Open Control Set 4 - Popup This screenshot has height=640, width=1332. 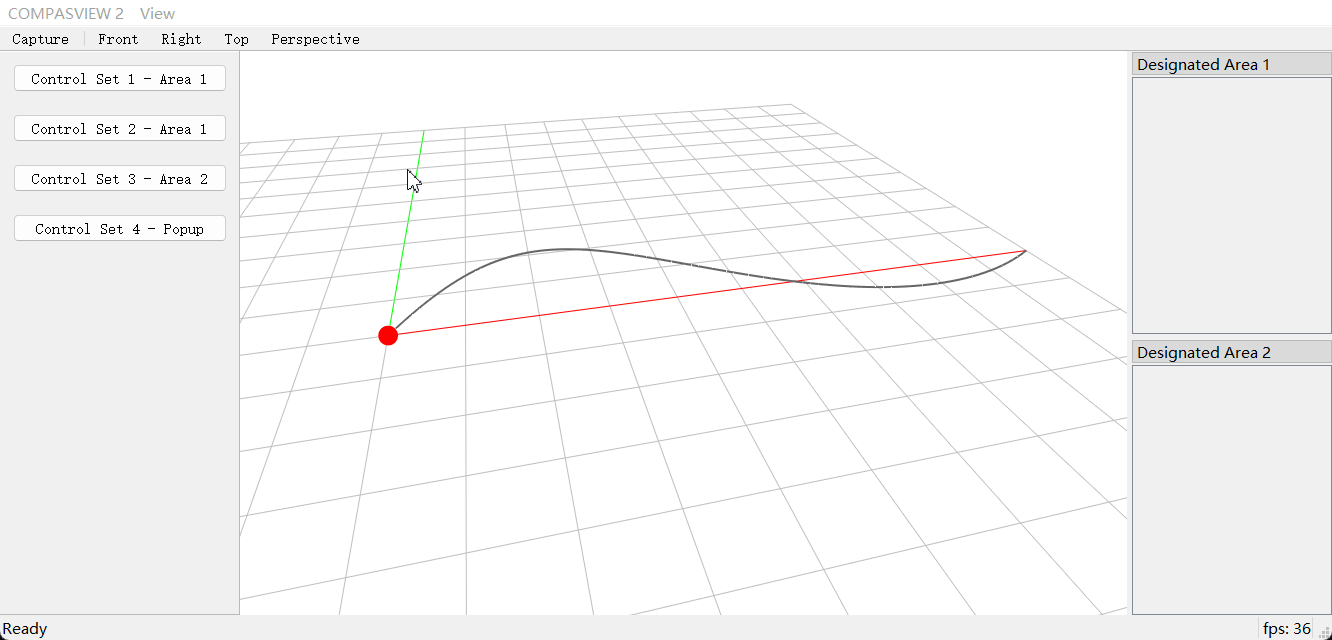120,229
